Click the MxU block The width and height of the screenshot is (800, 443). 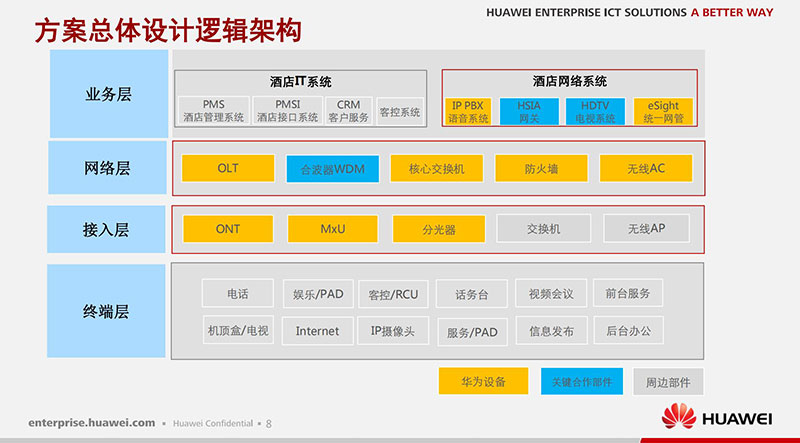coord(333,229)
